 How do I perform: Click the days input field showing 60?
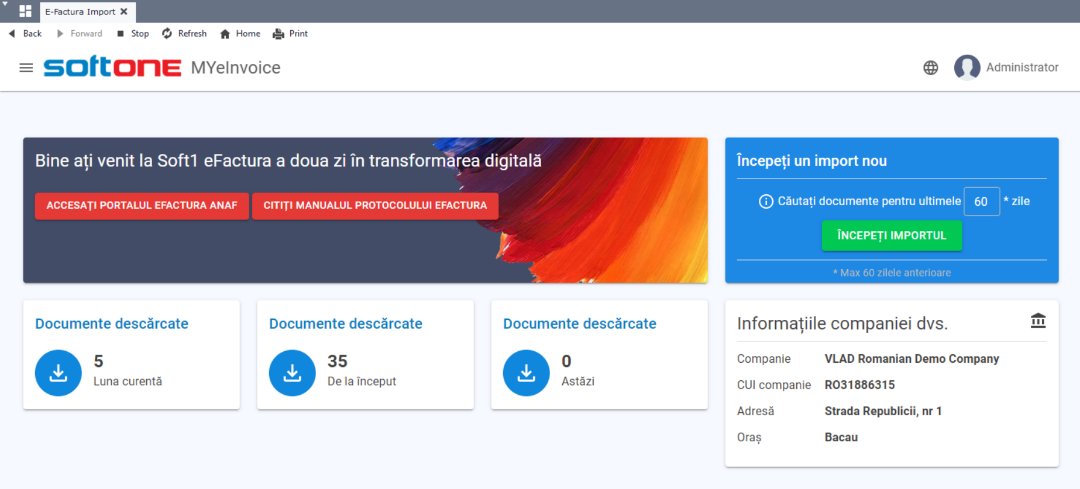982,202
